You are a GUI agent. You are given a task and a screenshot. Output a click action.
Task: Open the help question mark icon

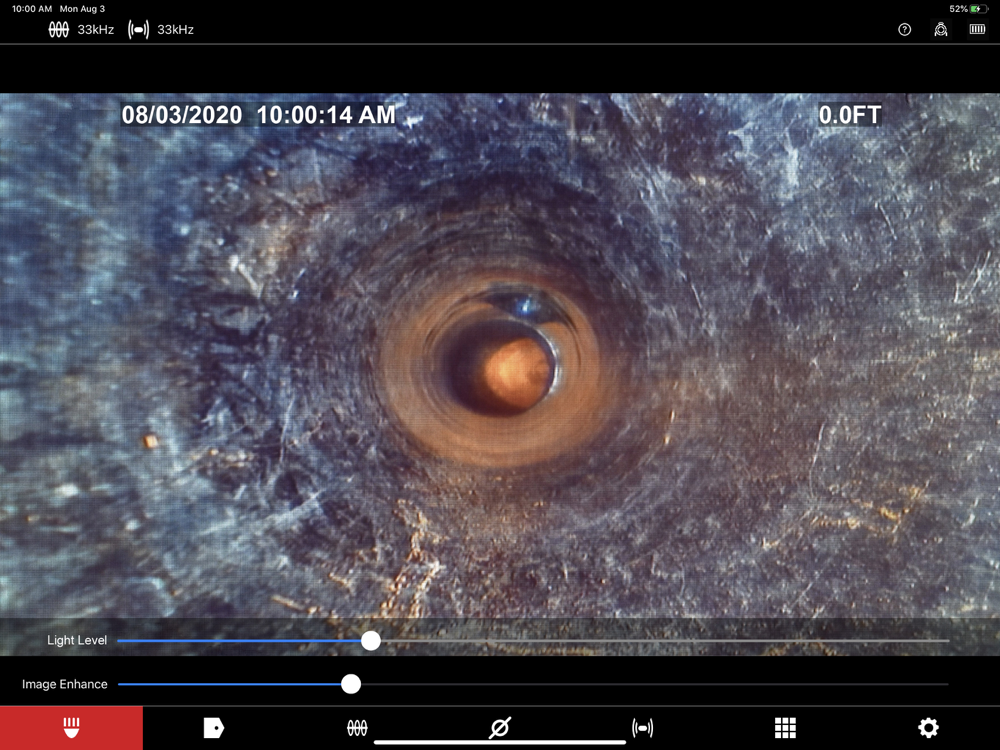[x=904, y=29]
